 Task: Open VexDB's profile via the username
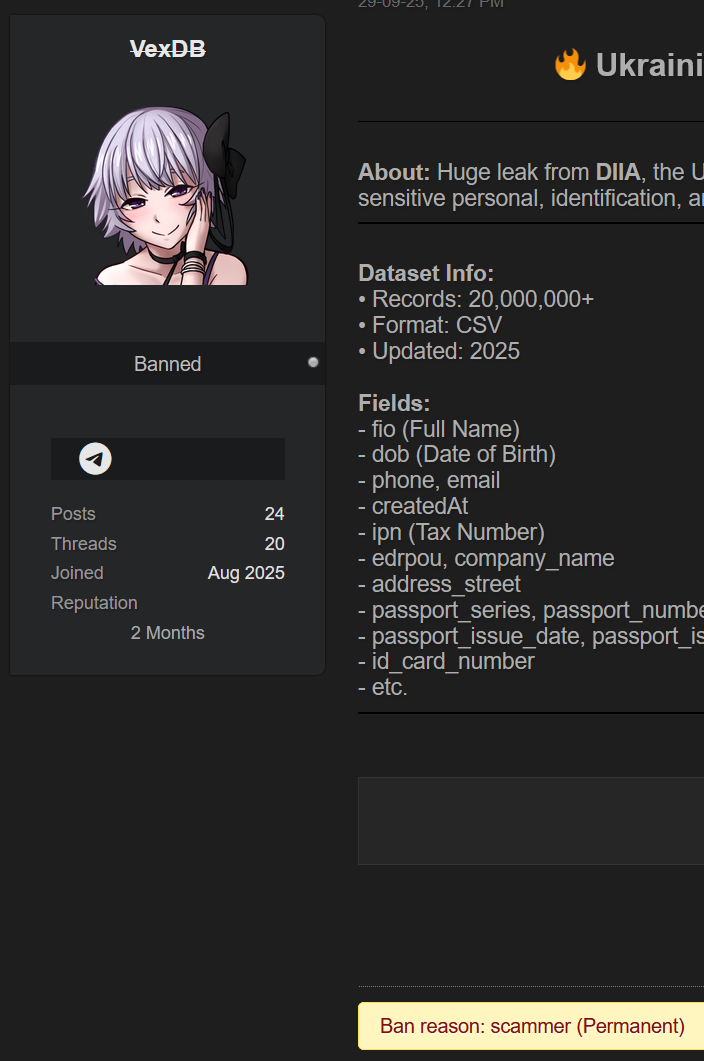click(x=167, y=48)
